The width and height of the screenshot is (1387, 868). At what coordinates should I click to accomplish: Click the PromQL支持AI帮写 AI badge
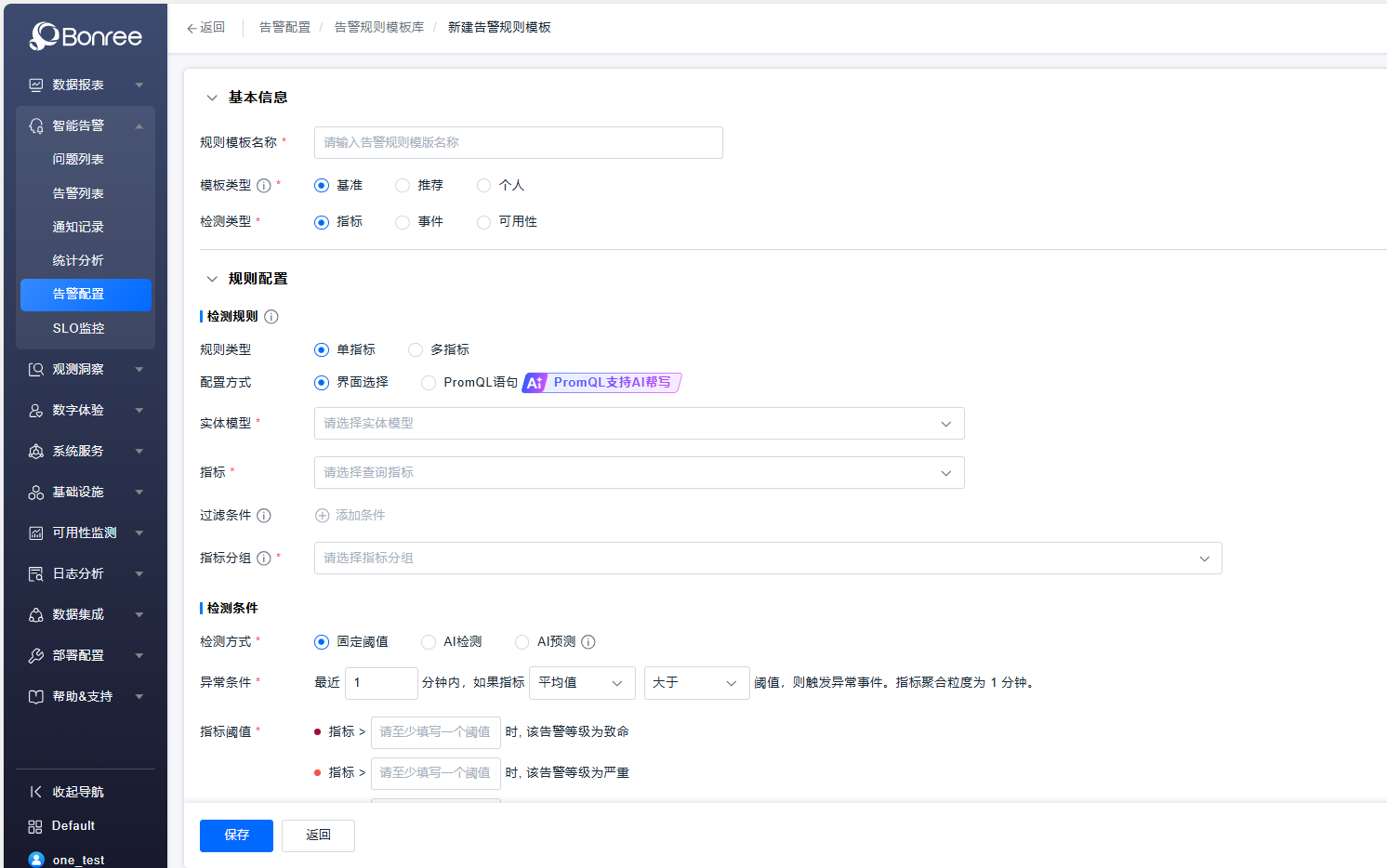tap(601, 383)
